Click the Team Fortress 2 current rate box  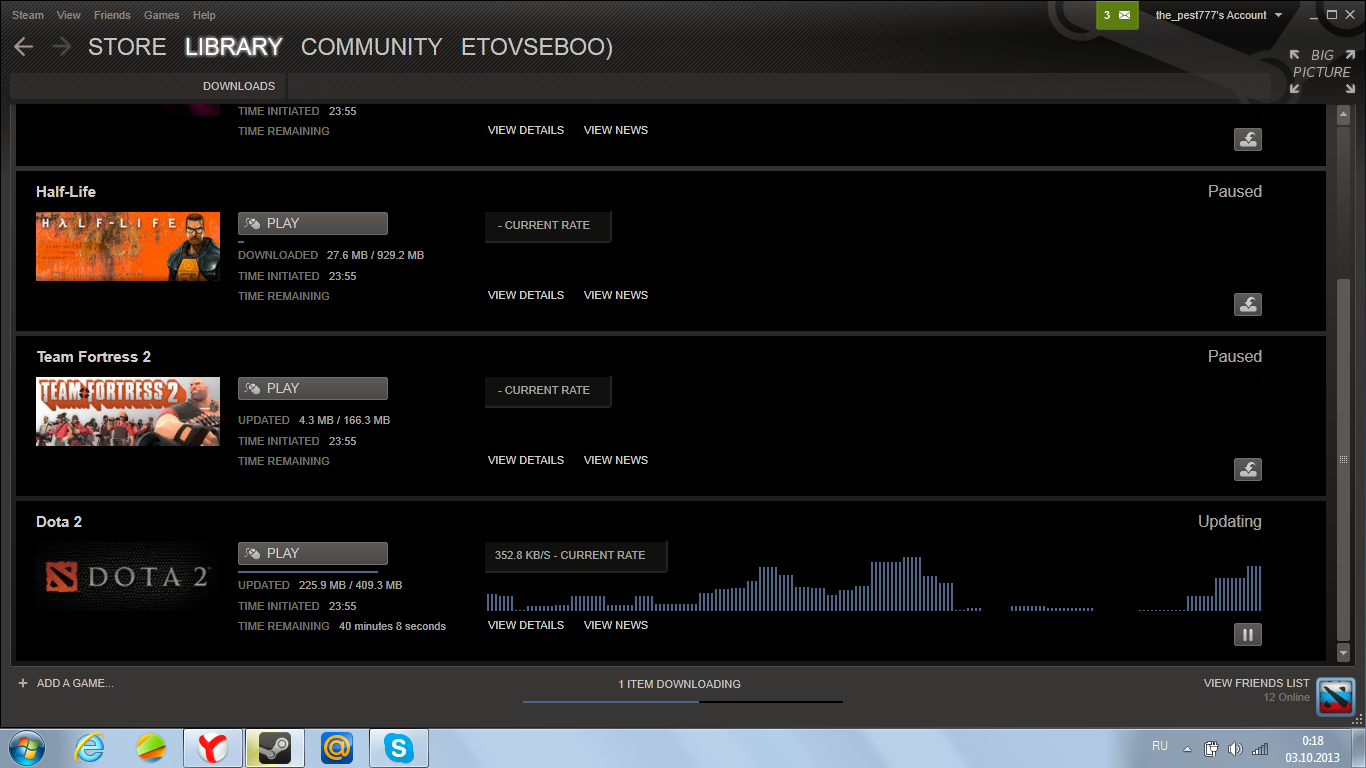click(x=548, y=391)
